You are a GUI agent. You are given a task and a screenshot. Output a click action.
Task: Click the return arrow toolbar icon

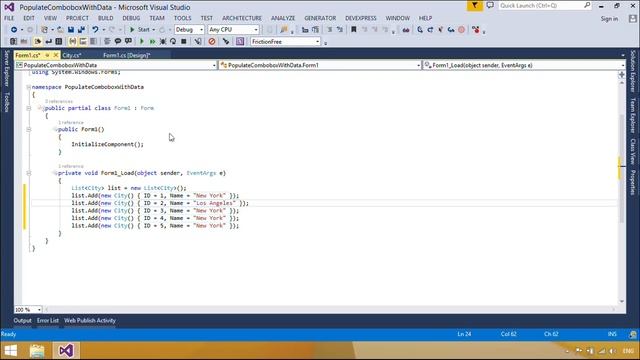click(49, 42)
